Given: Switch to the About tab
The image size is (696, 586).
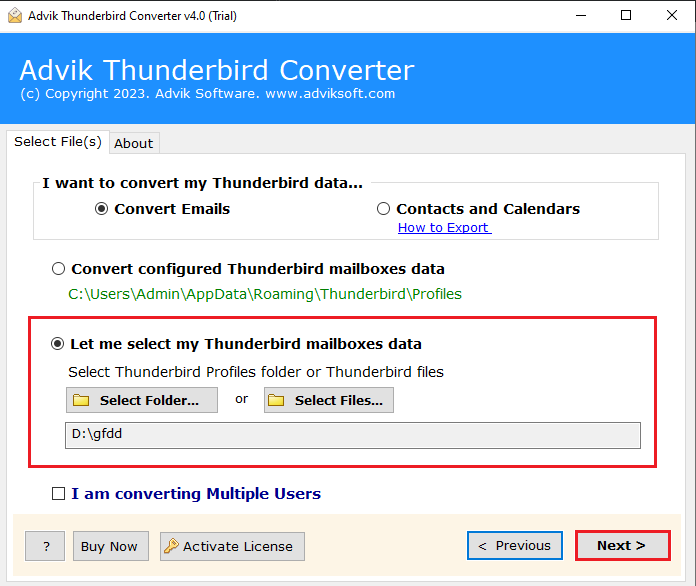Looking at the screenshot, I should (134, 143).
